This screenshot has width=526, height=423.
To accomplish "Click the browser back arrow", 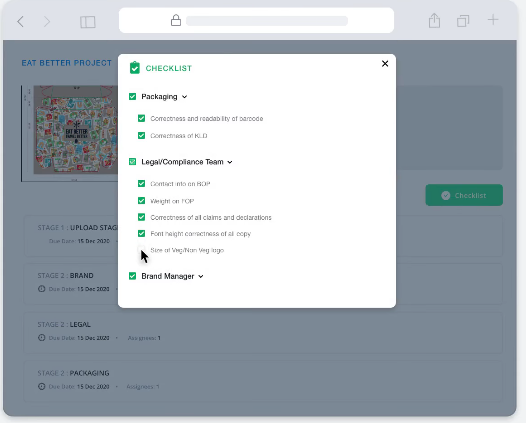I will click(20, 22).
